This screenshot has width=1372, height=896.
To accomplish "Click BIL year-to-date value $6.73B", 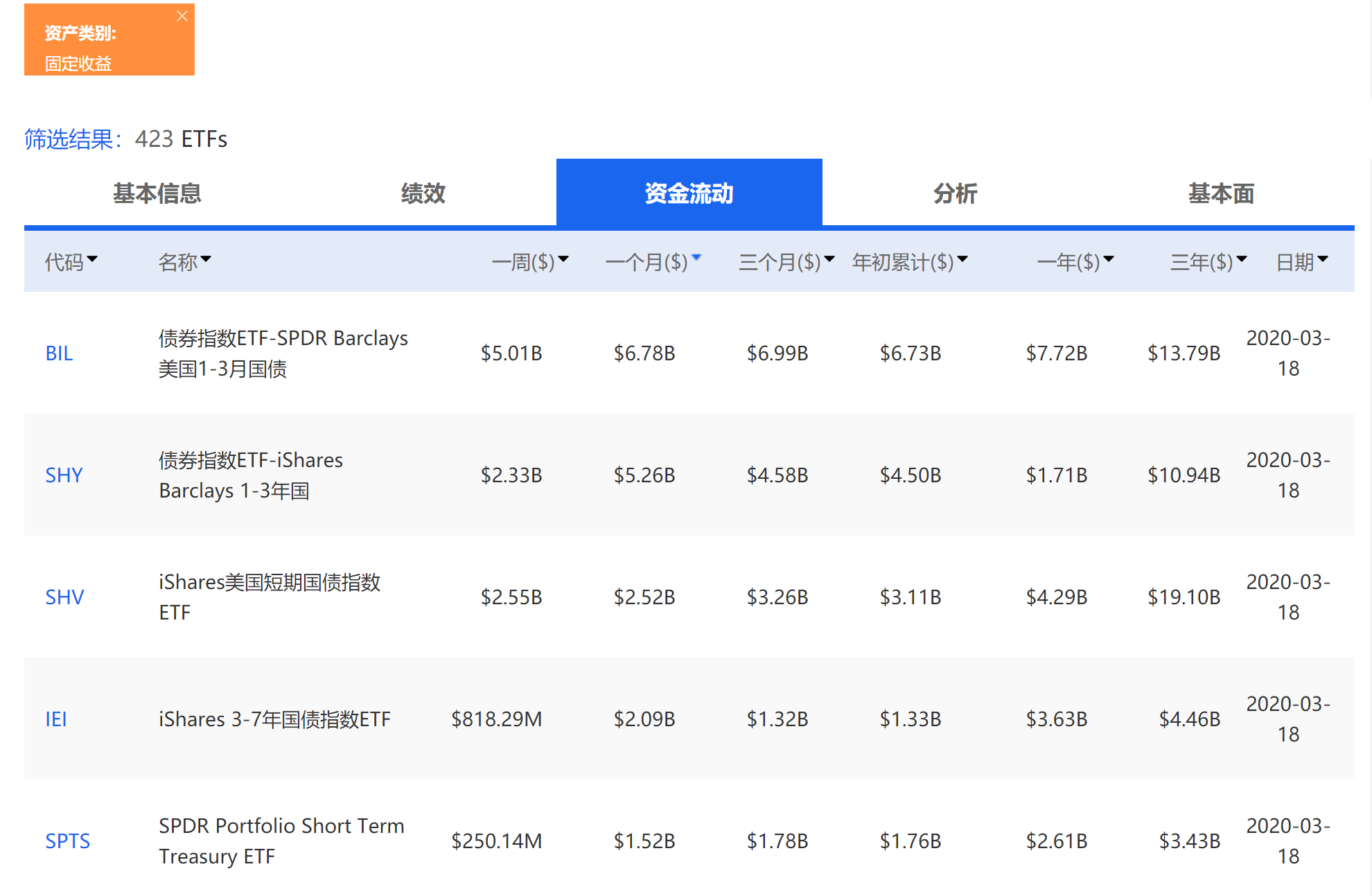I will tap(911, 353).
